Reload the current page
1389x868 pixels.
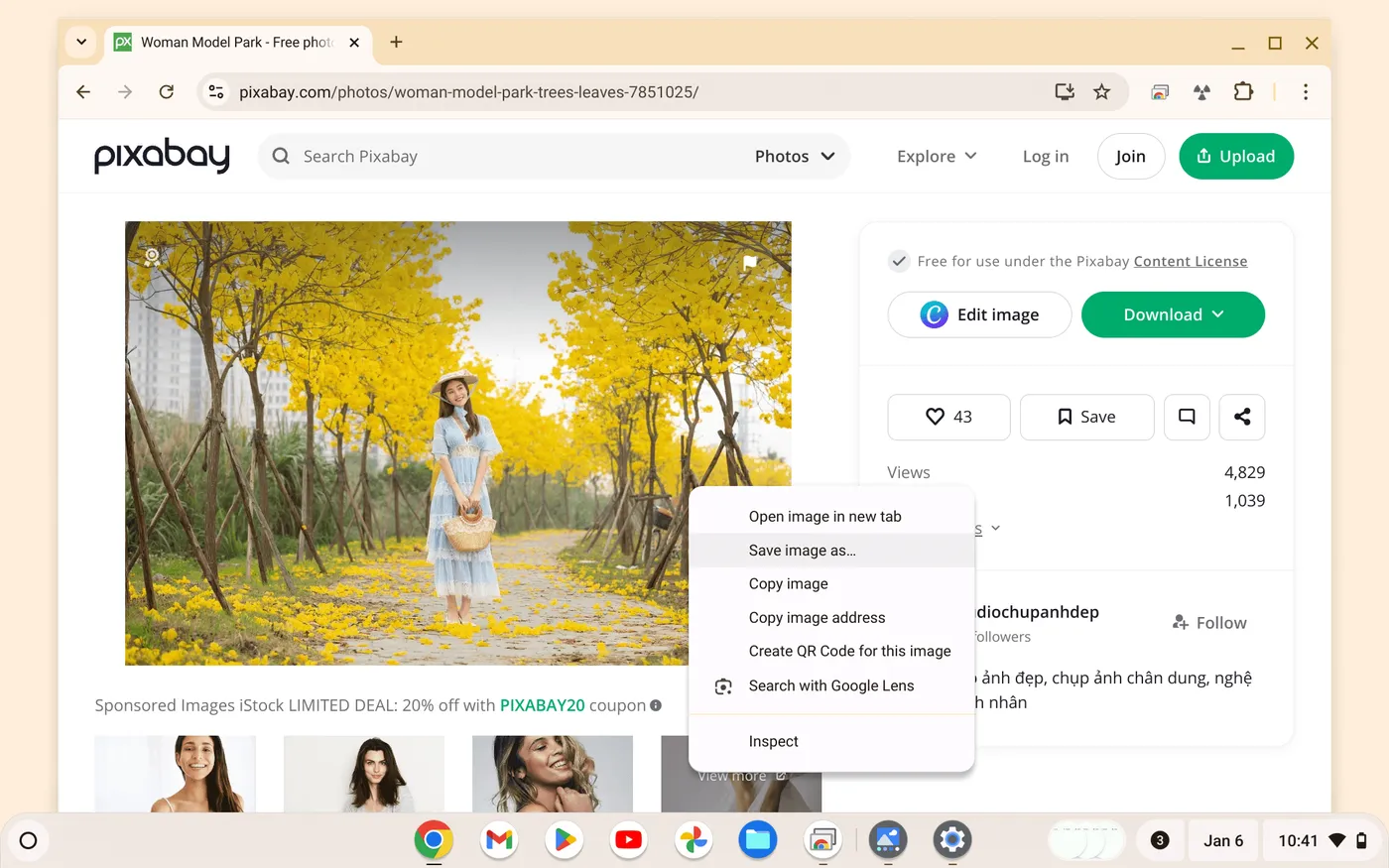(x=167, y=92)
